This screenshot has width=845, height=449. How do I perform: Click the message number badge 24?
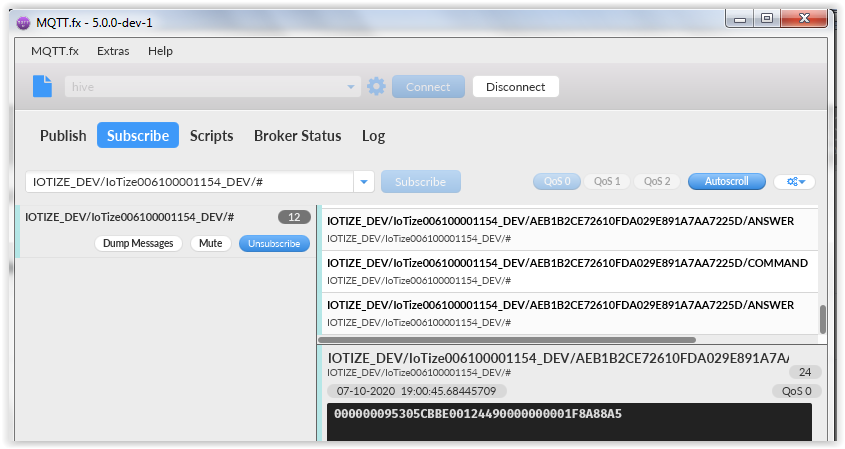tap(805, 372)
